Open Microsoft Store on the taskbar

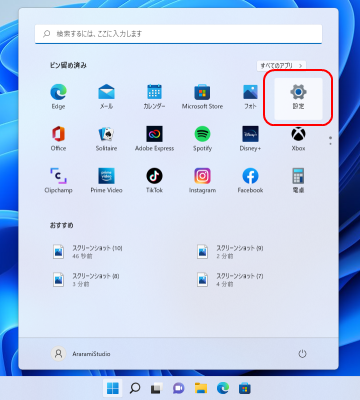tap(245, 388)
